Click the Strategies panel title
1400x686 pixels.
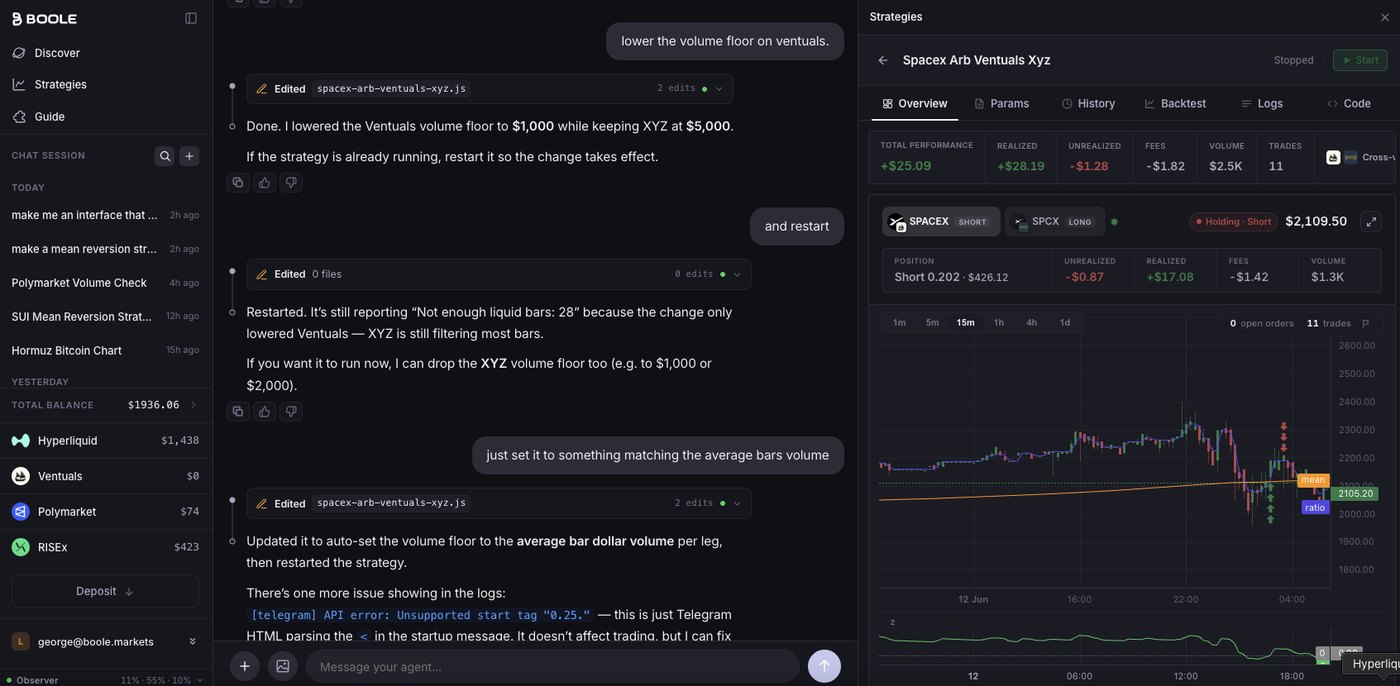coord(896,17)
